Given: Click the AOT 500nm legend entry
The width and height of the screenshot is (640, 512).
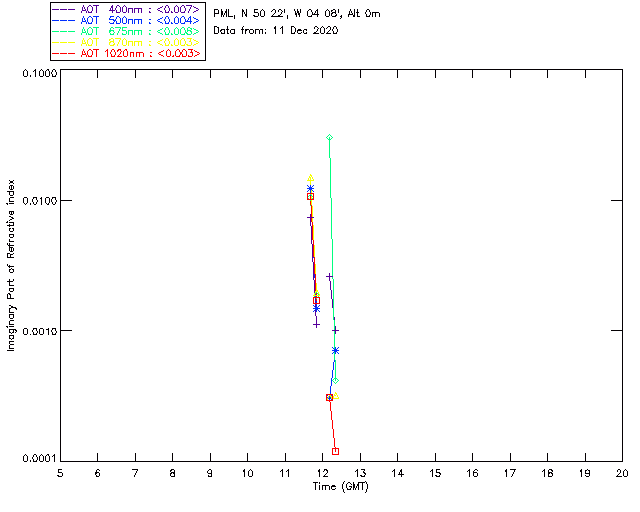Looking at the screenshot, I should tap(128, 20).
